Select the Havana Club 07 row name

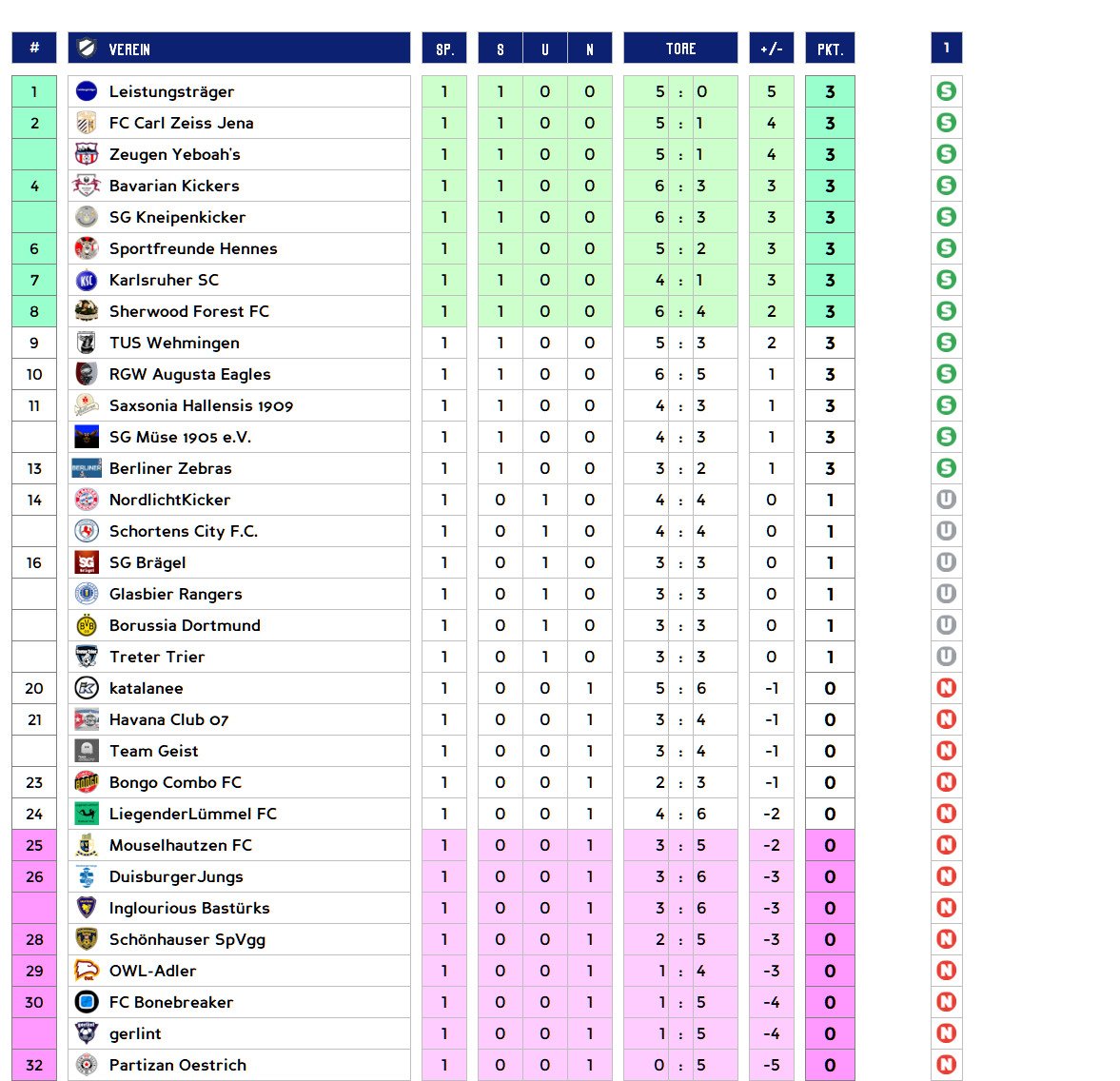(x=168, y=720)
